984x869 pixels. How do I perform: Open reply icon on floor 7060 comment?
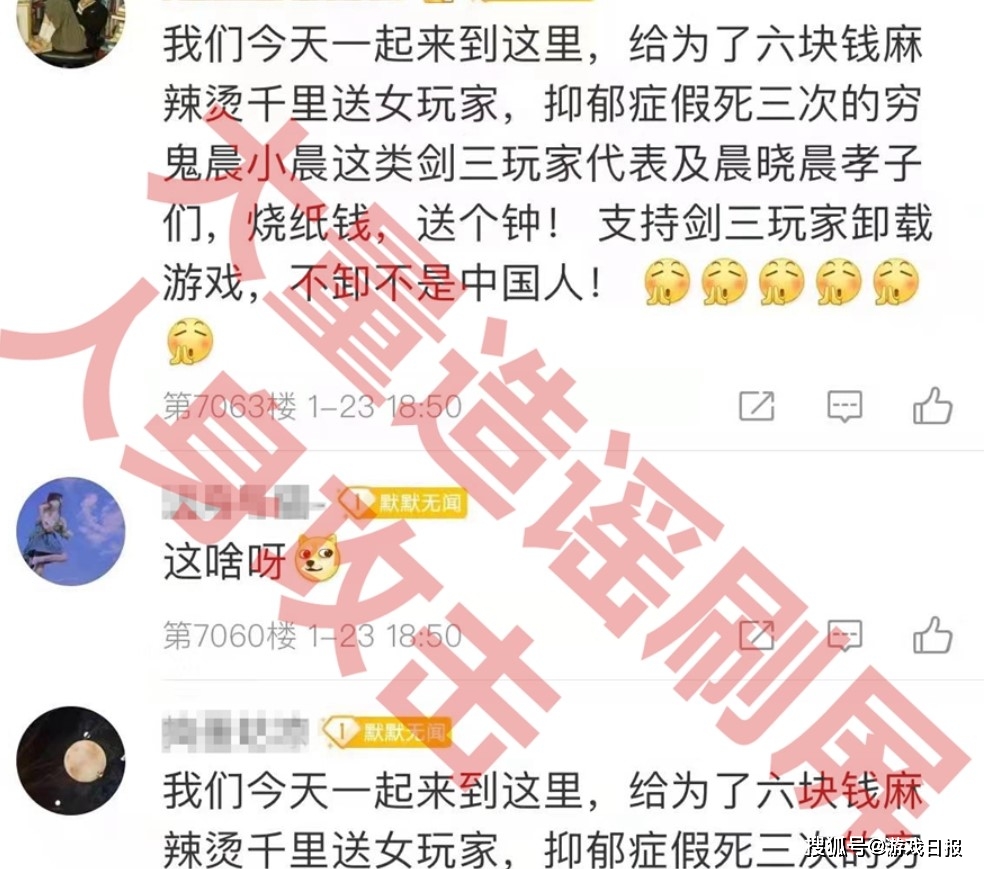(x=845, y=635)
